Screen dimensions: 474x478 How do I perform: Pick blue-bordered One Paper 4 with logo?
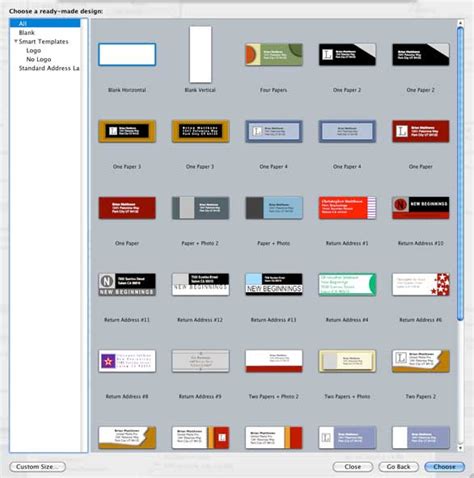click(x=274, y=131)
